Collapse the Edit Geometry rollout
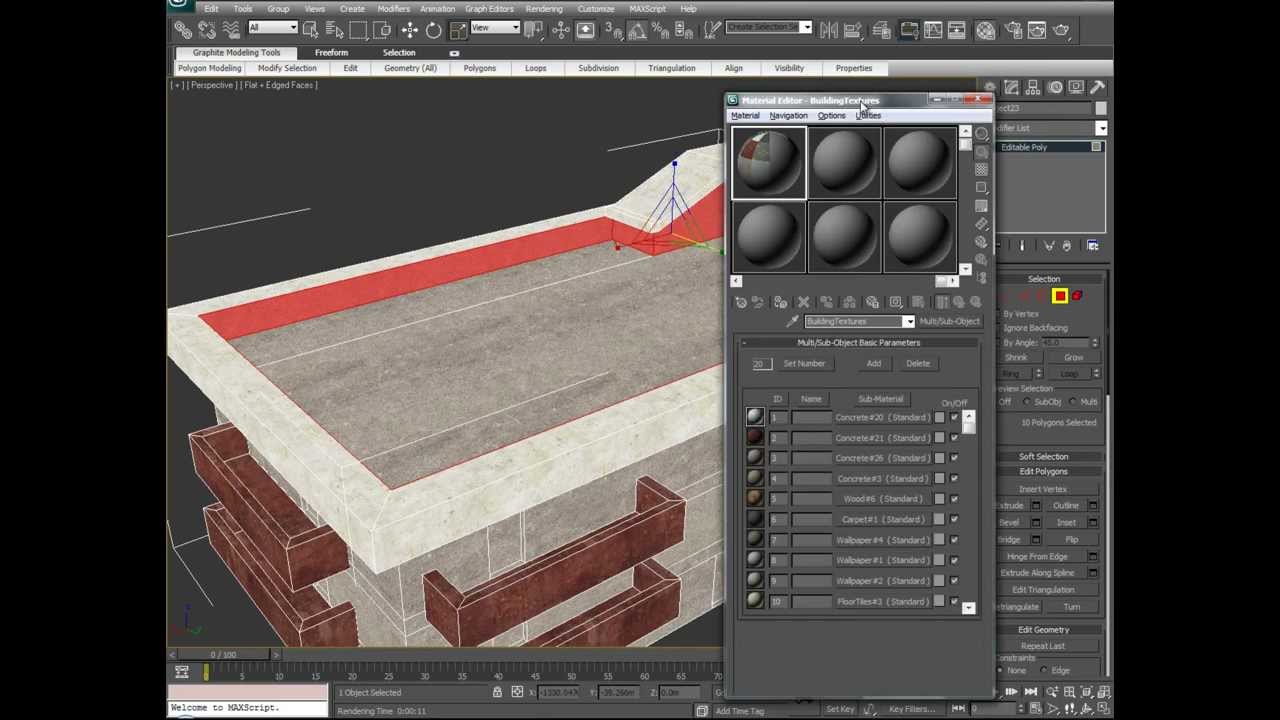Image resolution: width=1280 pixels, height=720 pixels. 1043,630
